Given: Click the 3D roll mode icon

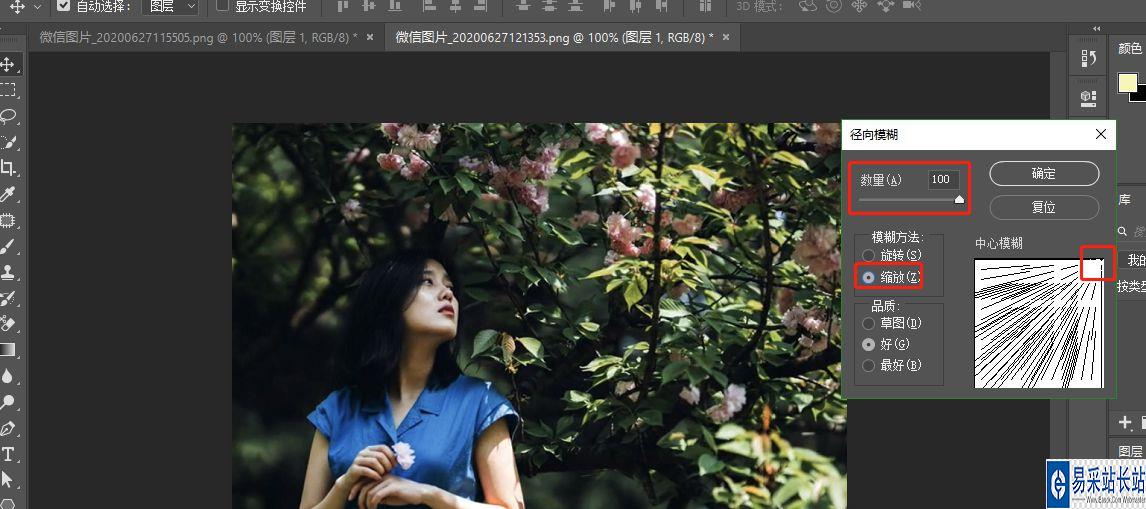Looking at the screenshot, I should [834, 7].
